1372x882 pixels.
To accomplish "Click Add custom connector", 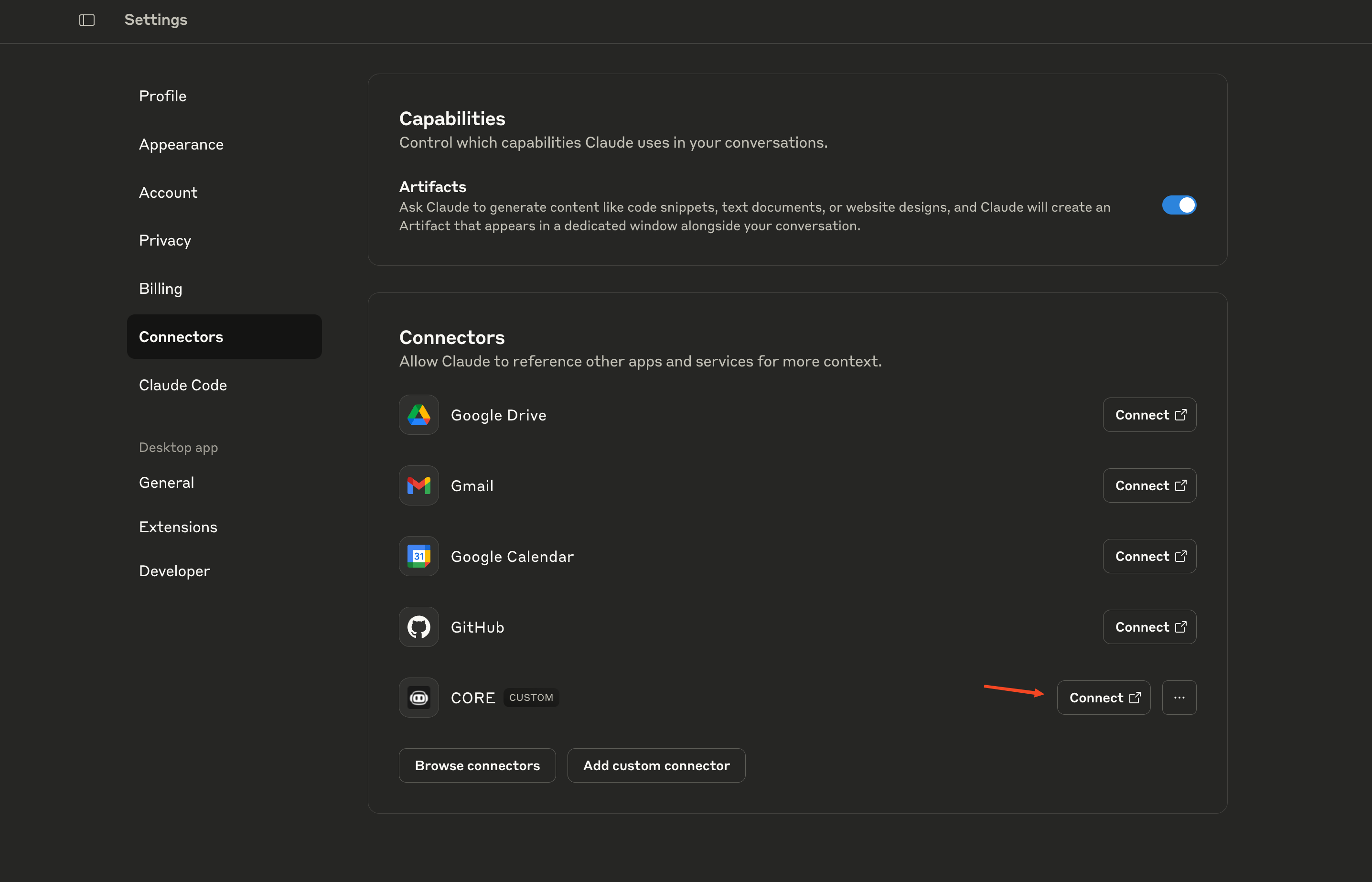I will tap(656, 765).
